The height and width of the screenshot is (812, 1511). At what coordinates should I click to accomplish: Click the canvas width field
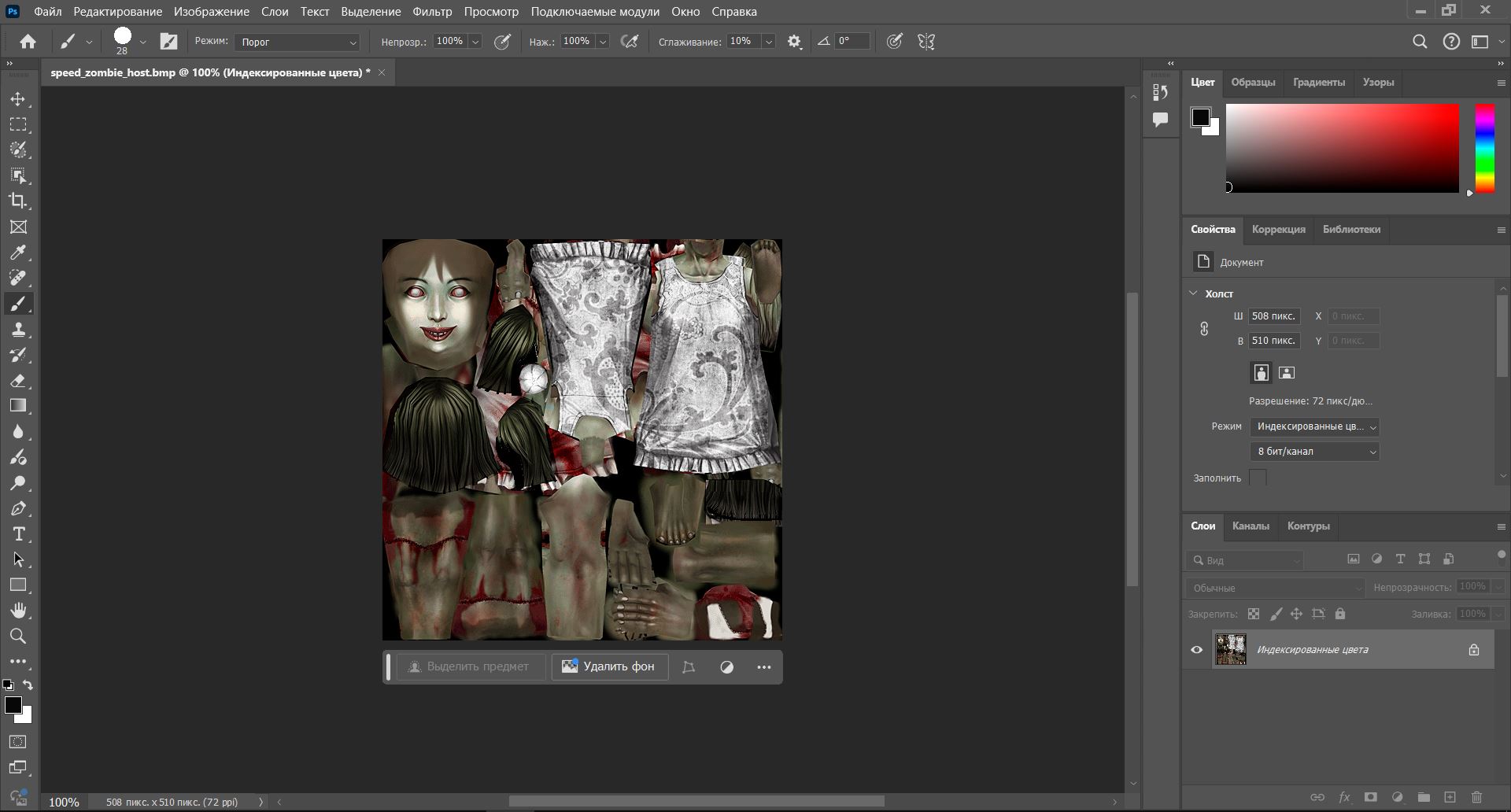tap(1273, 316)
